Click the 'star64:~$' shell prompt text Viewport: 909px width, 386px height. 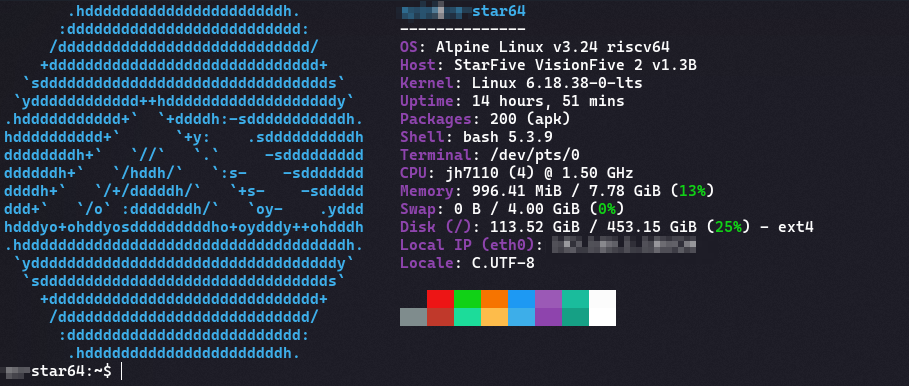point(71,372)
